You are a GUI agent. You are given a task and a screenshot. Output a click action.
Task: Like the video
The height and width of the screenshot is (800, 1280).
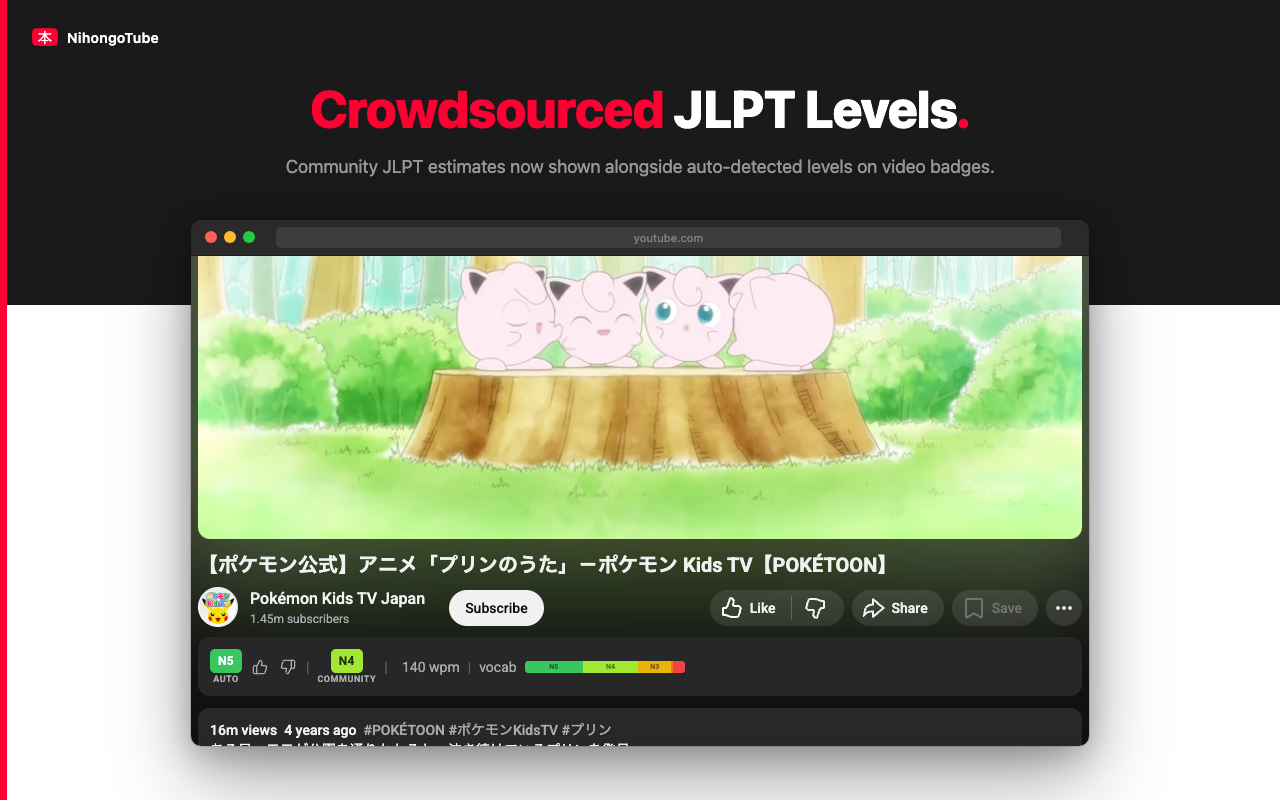point(749,608)
